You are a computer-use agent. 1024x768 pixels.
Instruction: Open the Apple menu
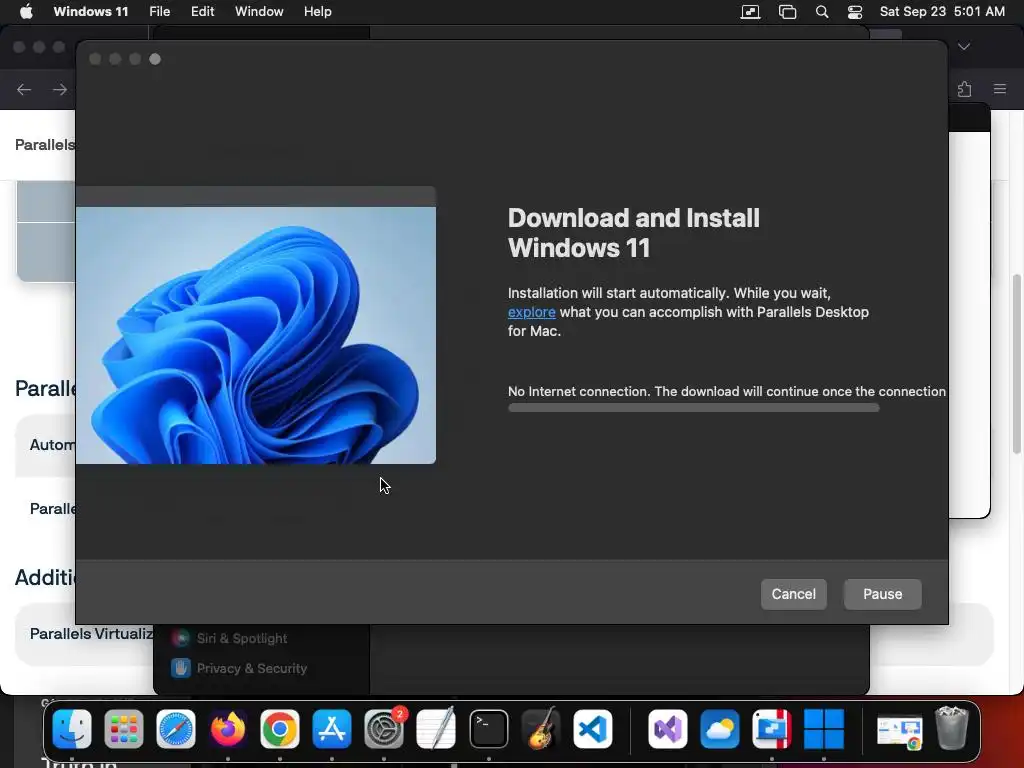26,12
